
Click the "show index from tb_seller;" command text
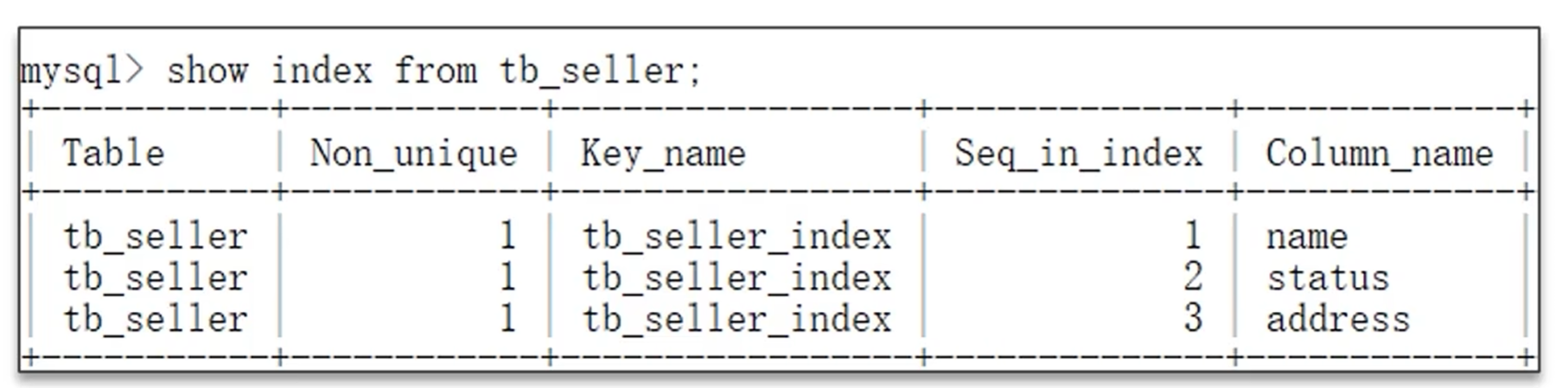[x=432, y=71]
